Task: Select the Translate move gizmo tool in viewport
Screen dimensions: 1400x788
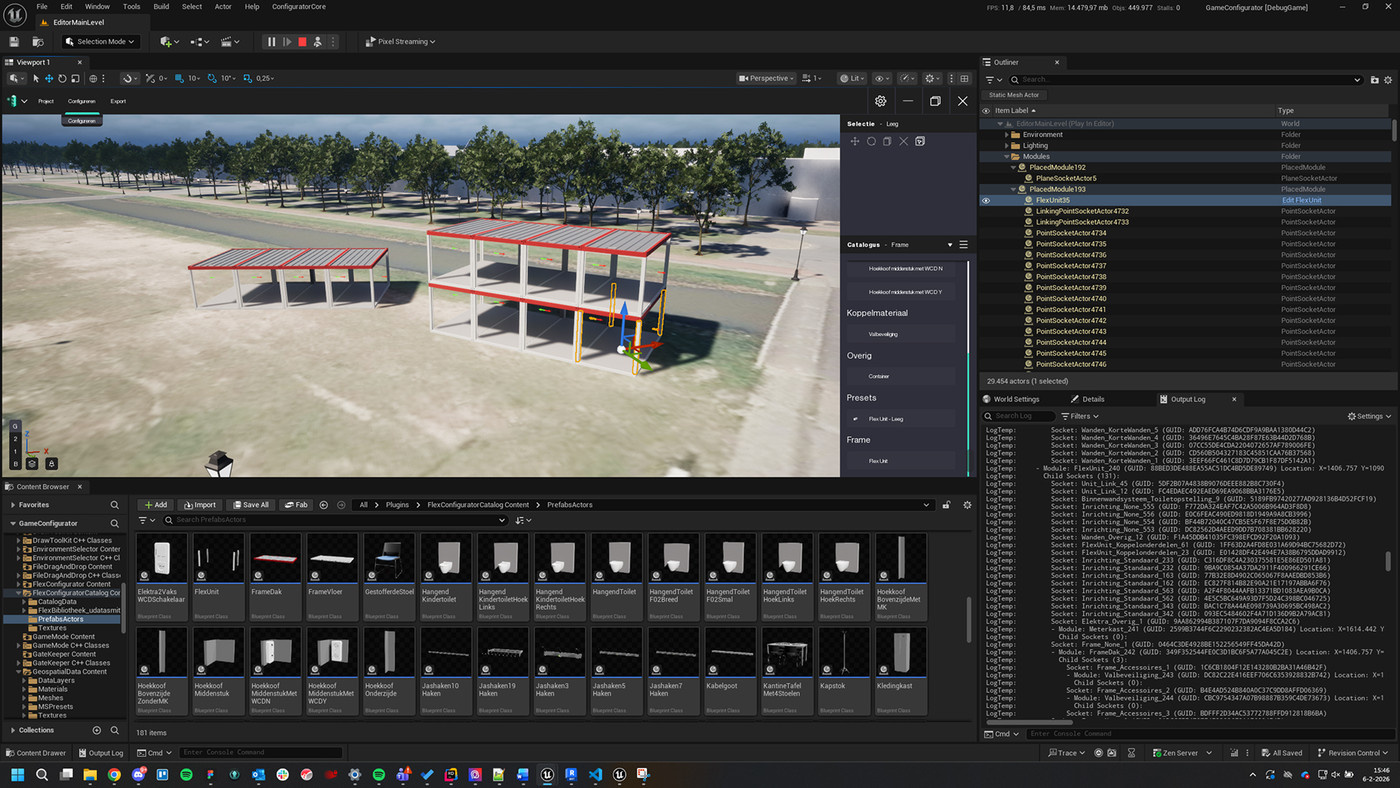Action: pos(49,78)
